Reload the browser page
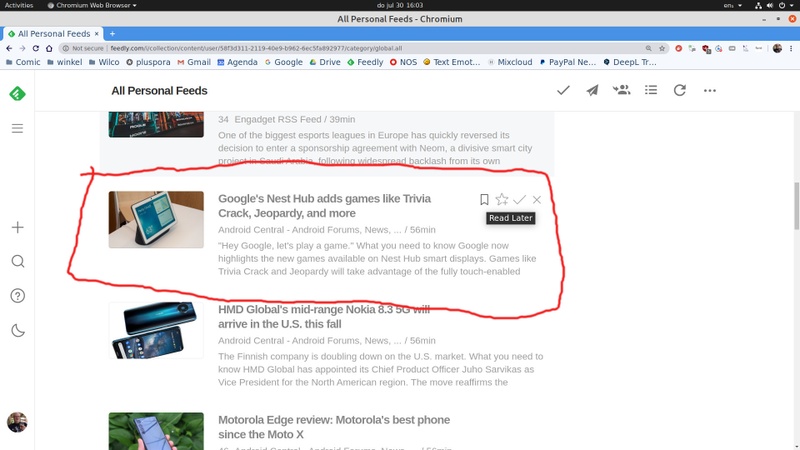Image resolution: width=800 pixels, height=450 pixels. click(x=35, y=48)
